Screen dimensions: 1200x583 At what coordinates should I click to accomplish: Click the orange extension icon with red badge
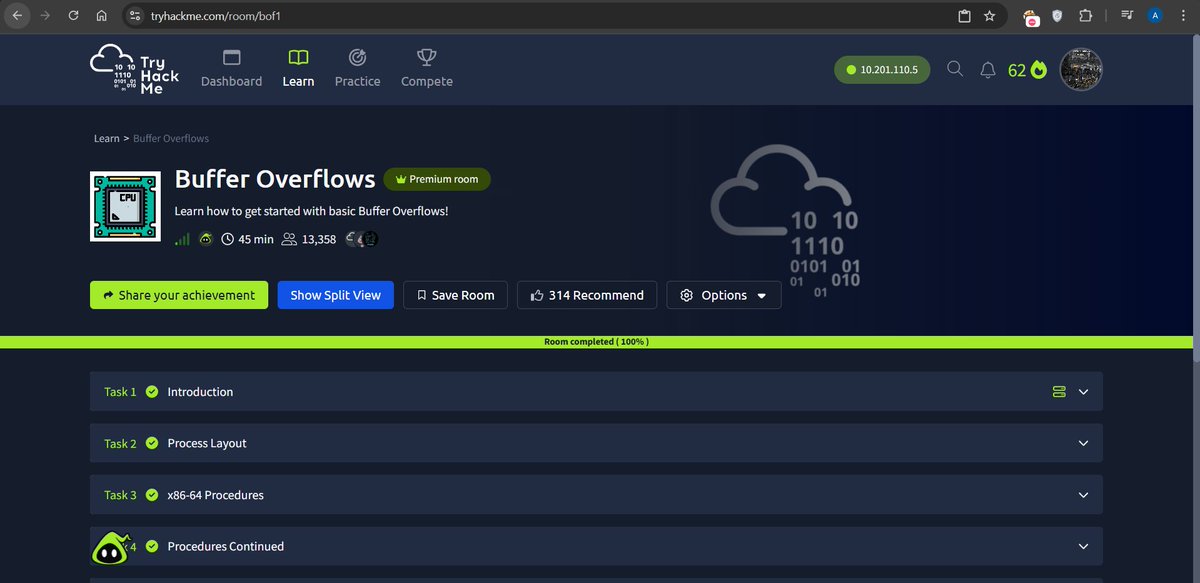1031,16
